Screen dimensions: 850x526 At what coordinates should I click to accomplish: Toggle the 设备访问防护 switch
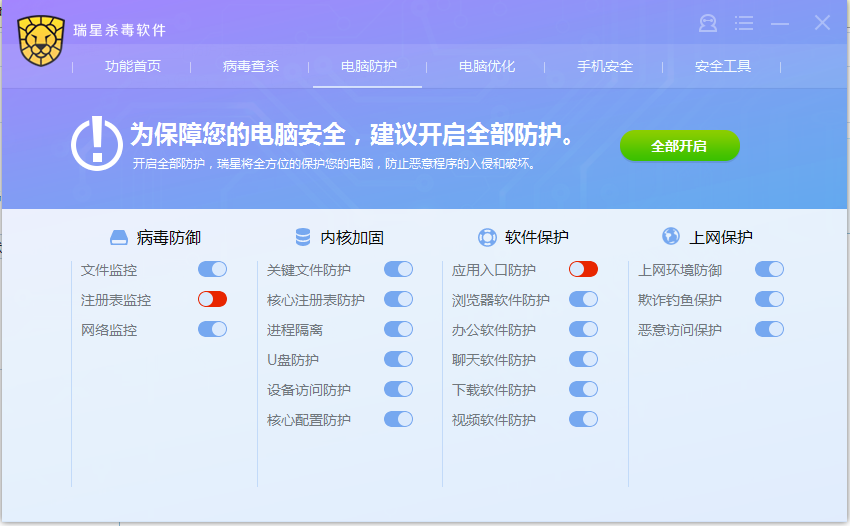tap(398, 389)
